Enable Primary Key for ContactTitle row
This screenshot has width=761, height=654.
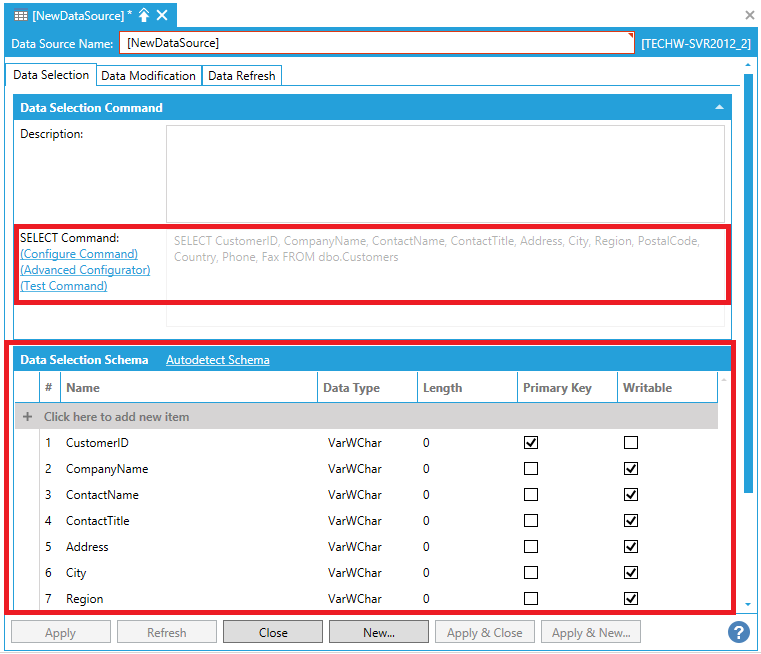click(531, 521)
